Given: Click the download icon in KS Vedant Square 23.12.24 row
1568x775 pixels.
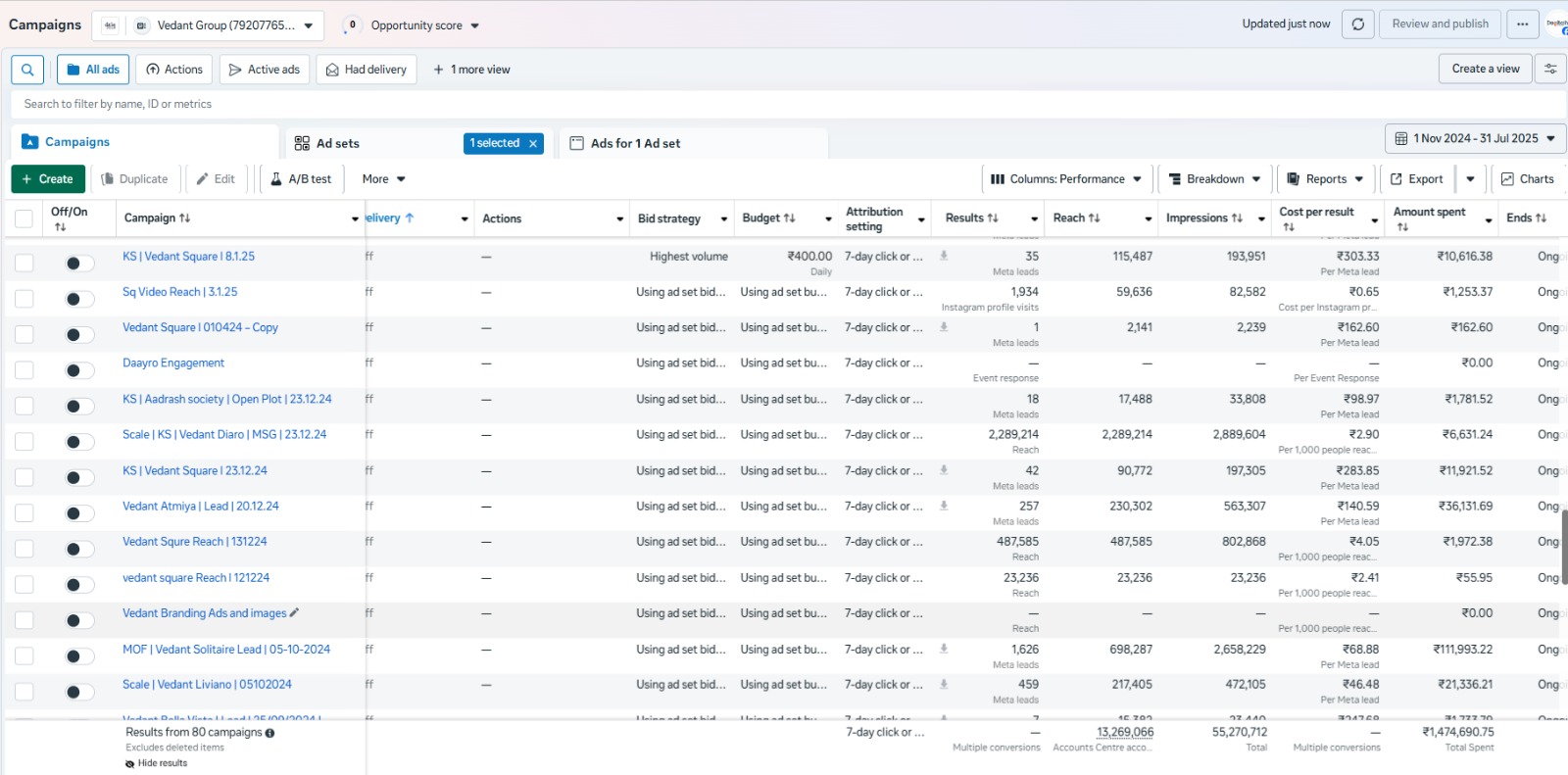Looking at the screenshot, I should tap(944, 470).
